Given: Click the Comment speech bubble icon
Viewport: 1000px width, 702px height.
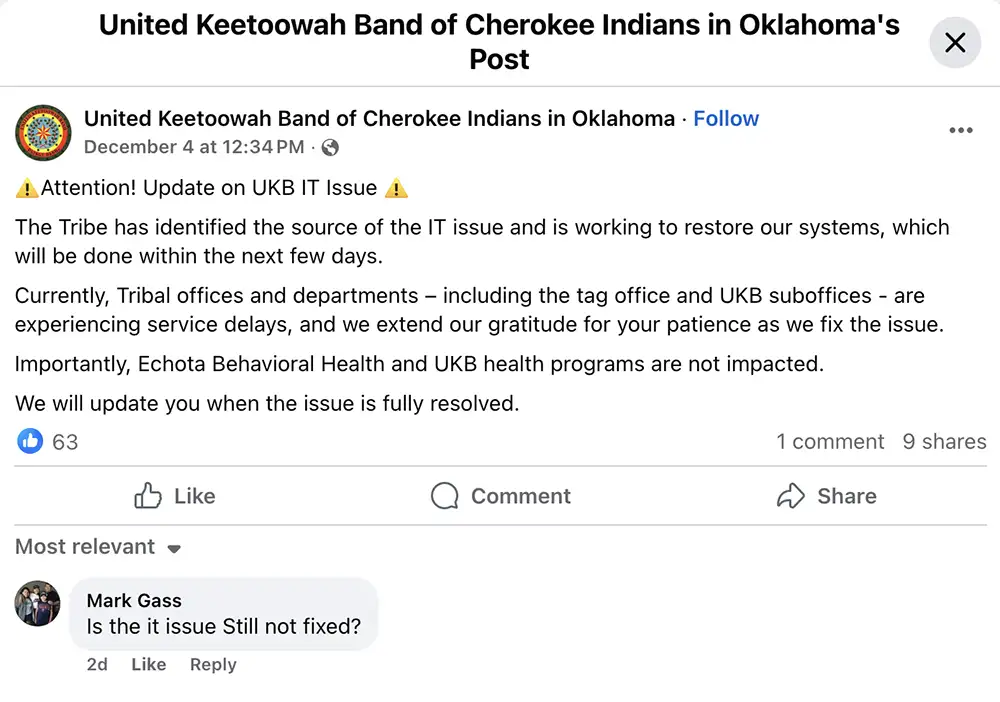Looking at the screenshot, I should click(x=443, y=496).
